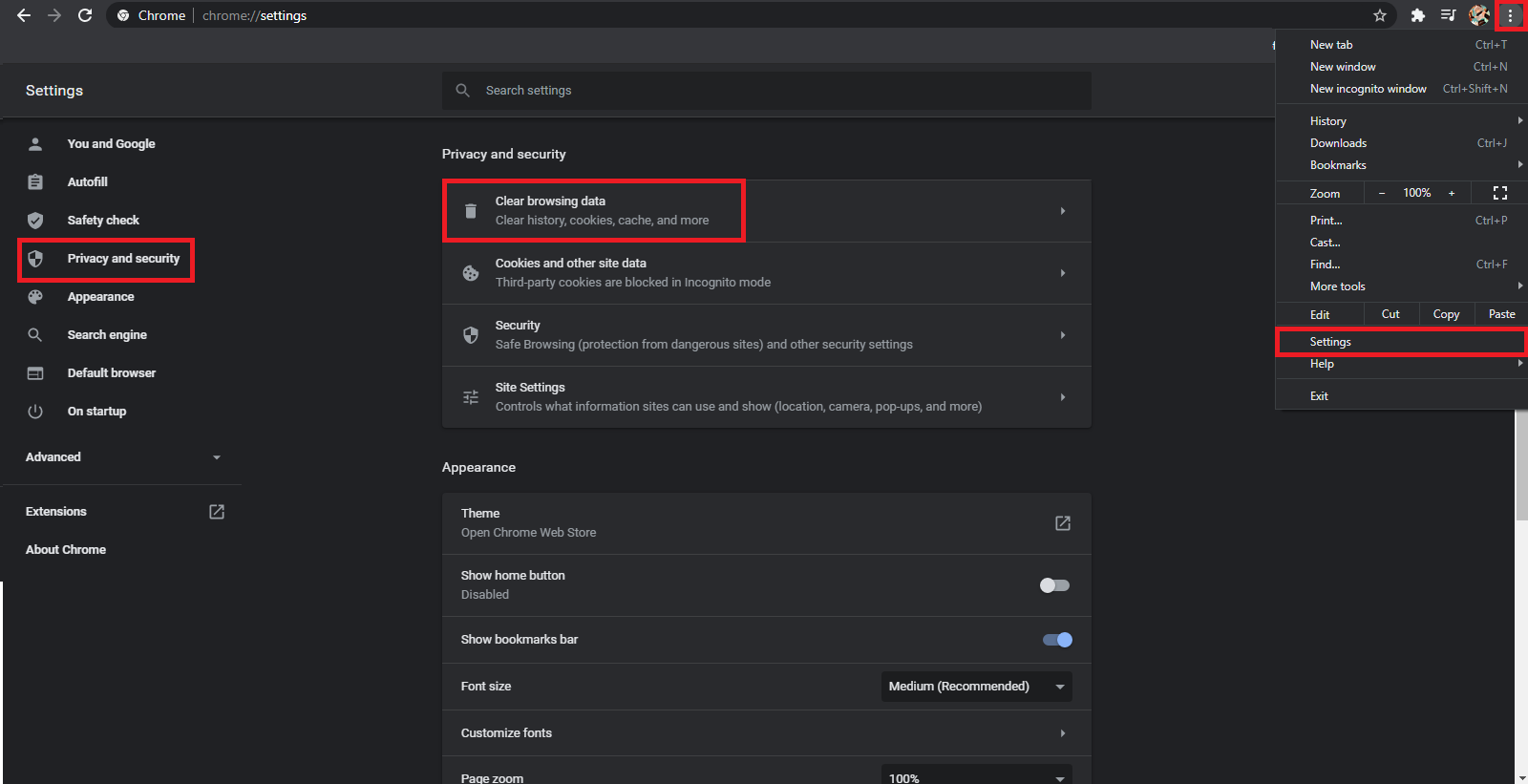This screenshot has height=784, width=1528.
Task: Choose New incognito window from menu
Action: pyautogui.click(x=1401, y=89)
